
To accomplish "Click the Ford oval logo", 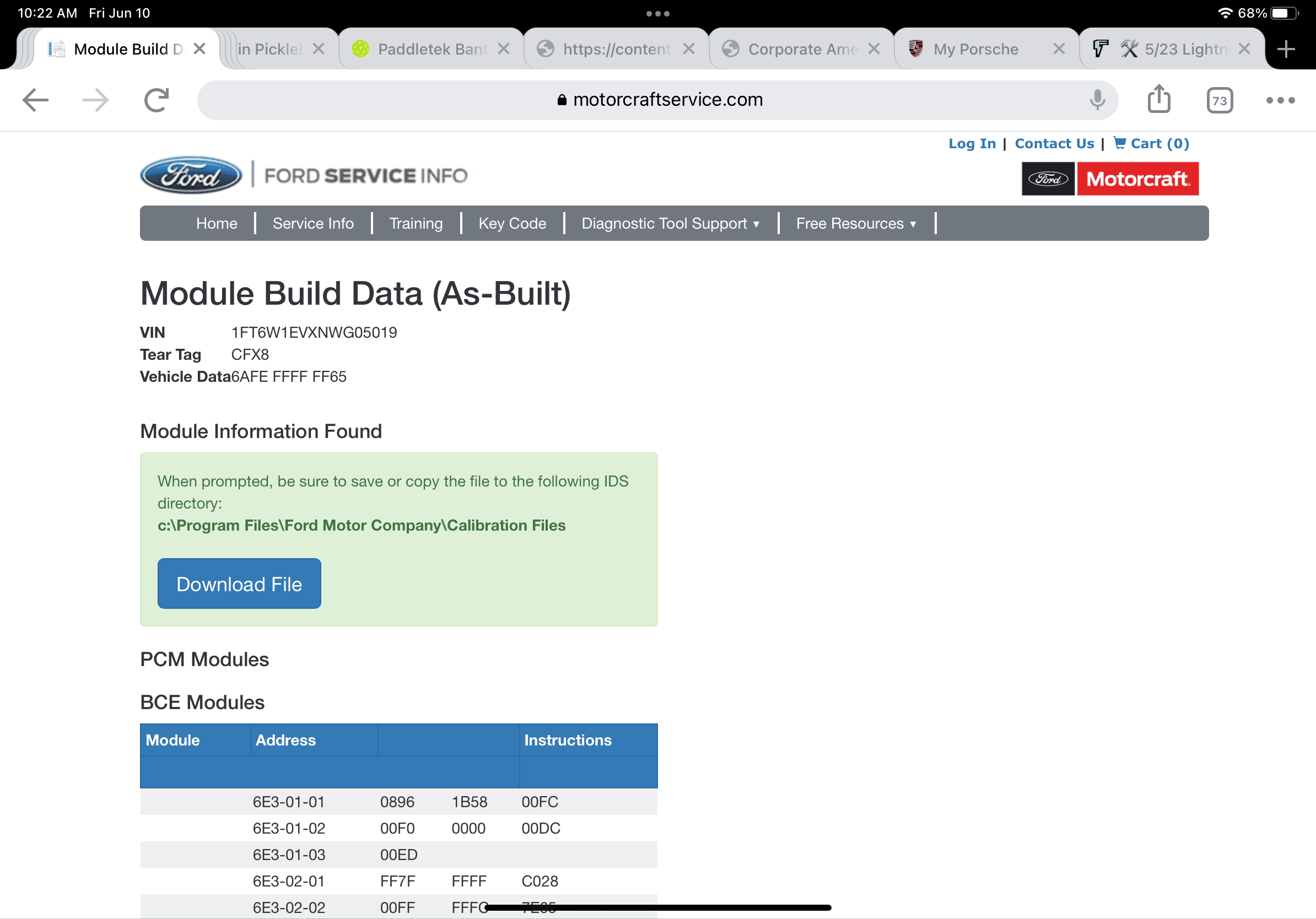I will coord(191,175).
